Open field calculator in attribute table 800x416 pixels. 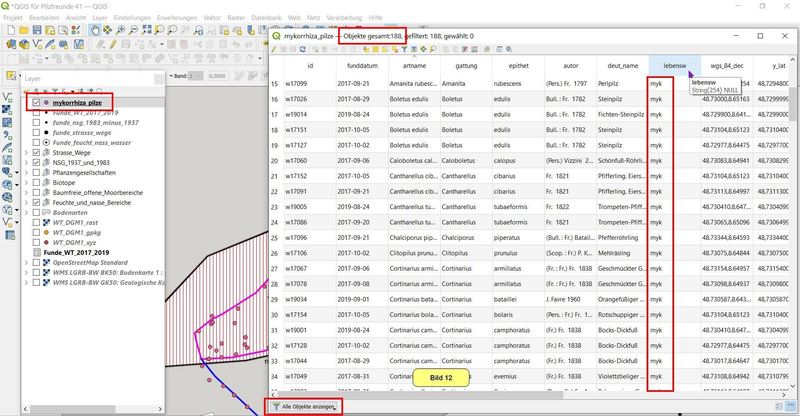pyautogui.click(x=474, y=49)
